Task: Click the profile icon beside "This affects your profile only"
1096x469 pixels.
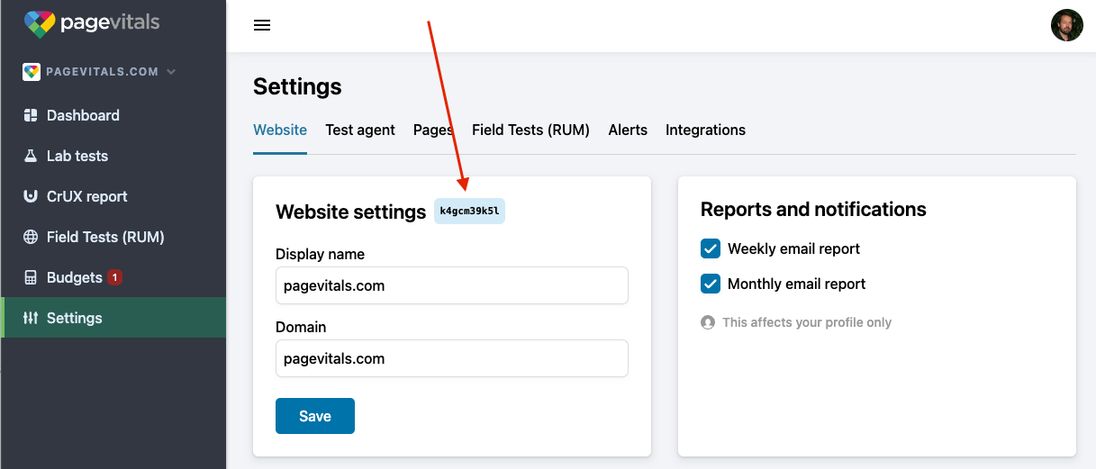Action: click(707, 322)
